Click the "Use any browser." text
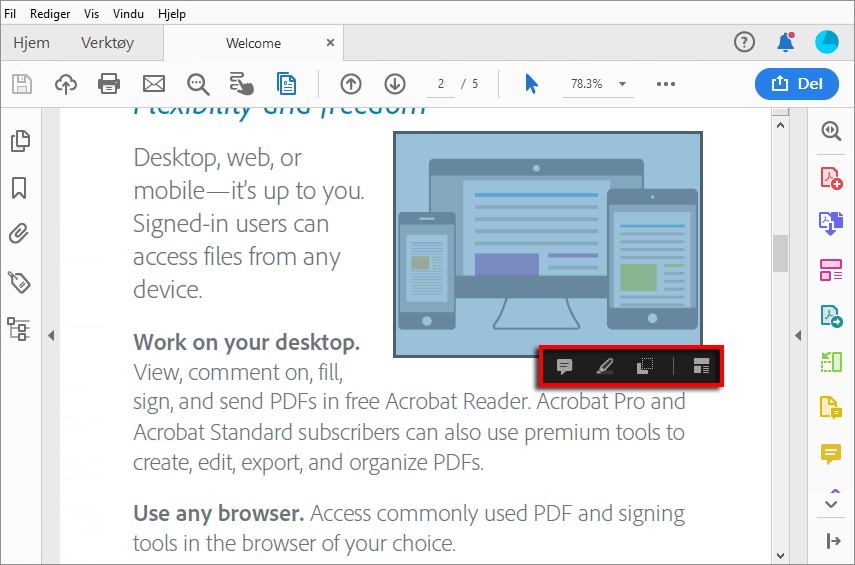 tap(218, 513)
